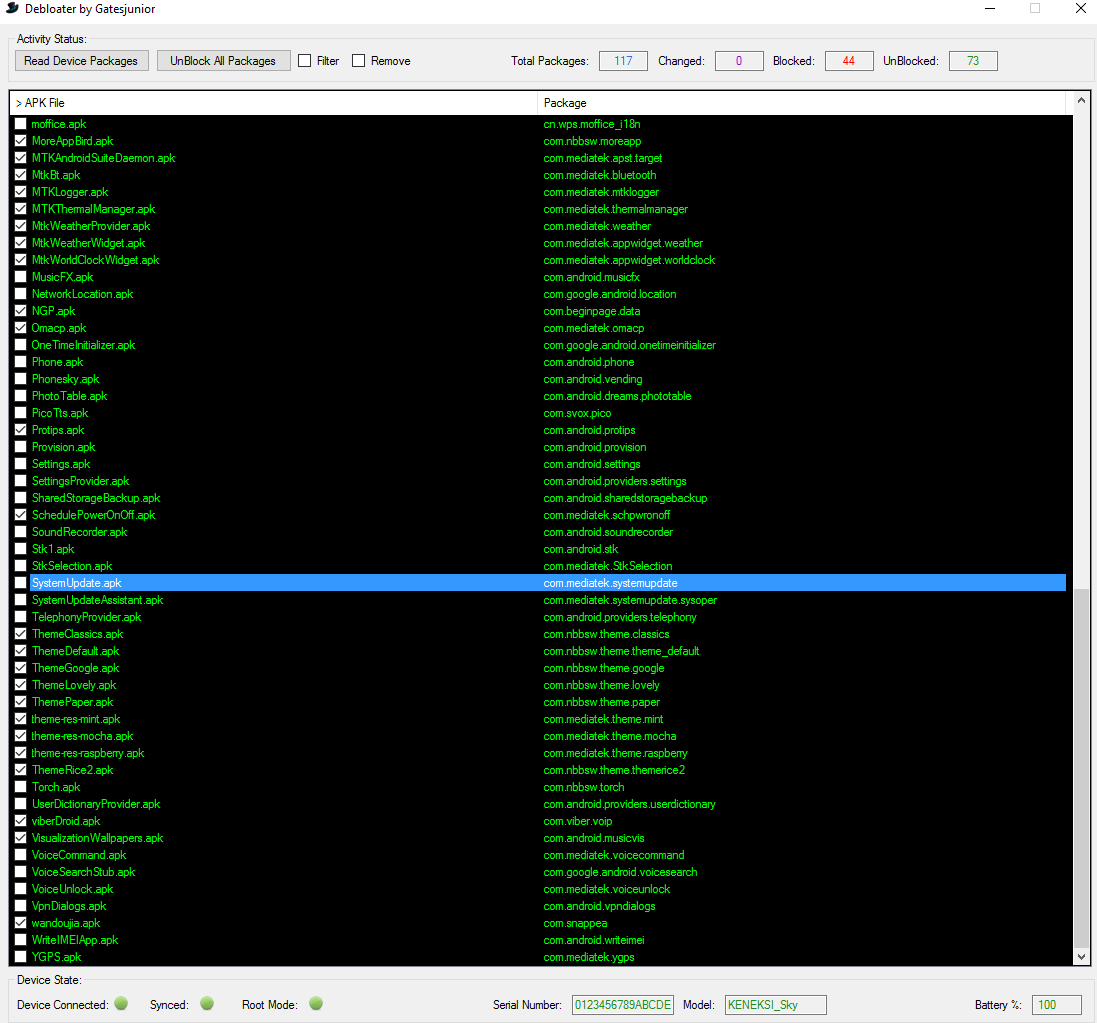This screenshot has width=1097, height=1023.
Task: Enable the Remove checkbox
Action: [x=358, y=61]
